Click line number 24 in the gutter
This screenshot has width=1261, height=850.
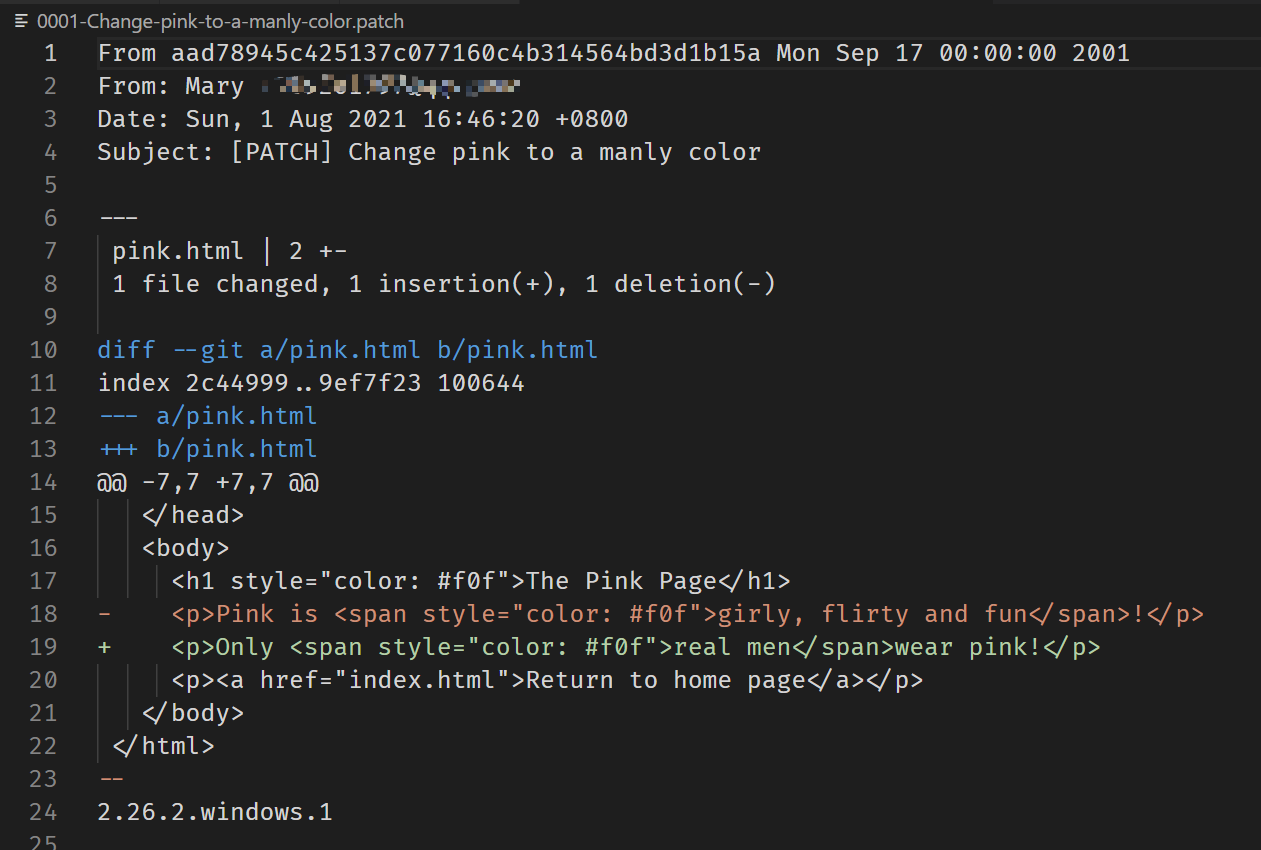point(43,812)
